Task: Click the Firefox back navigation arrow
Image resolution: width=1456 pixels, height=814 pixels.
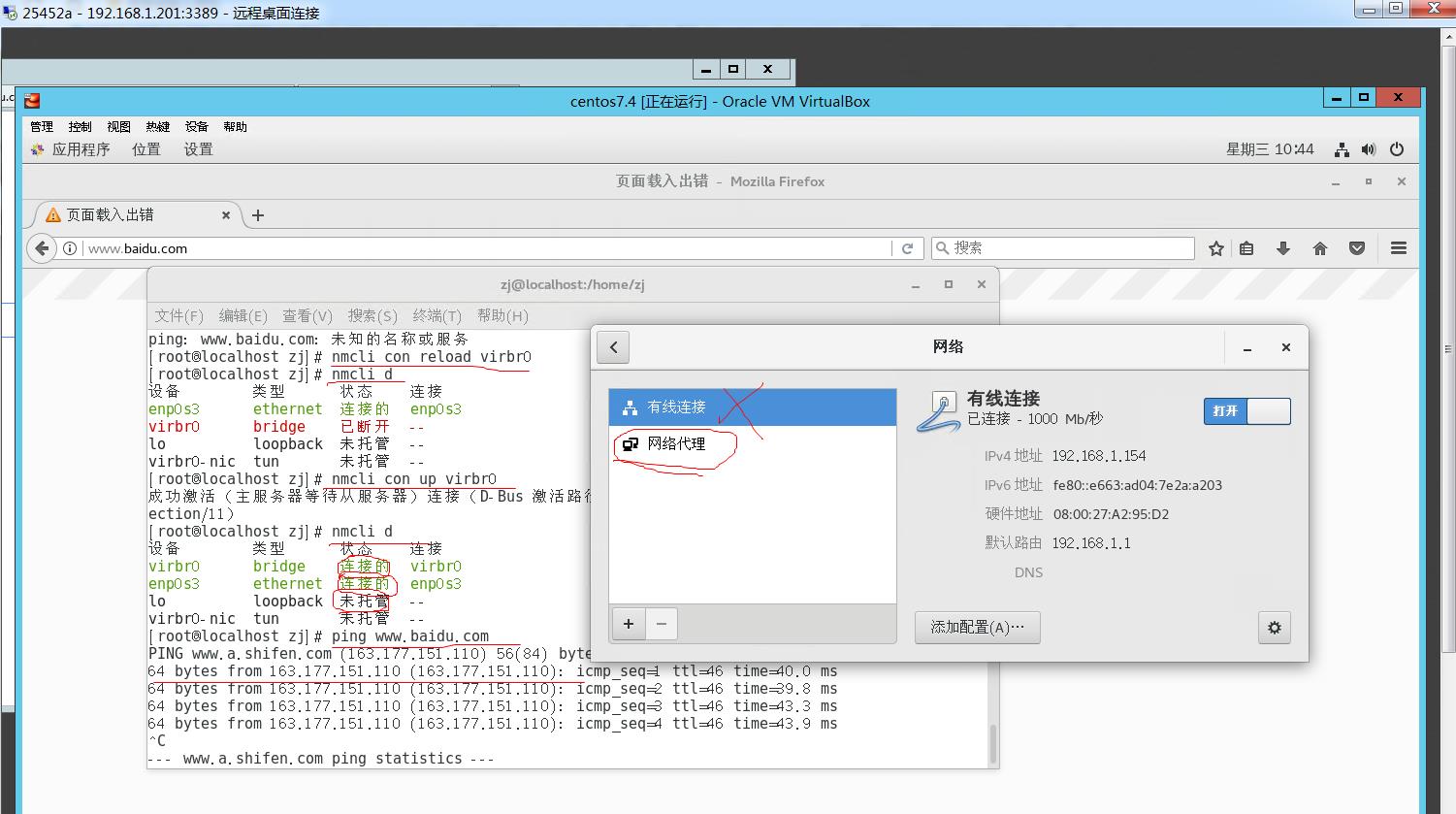Action: [42, 248]
